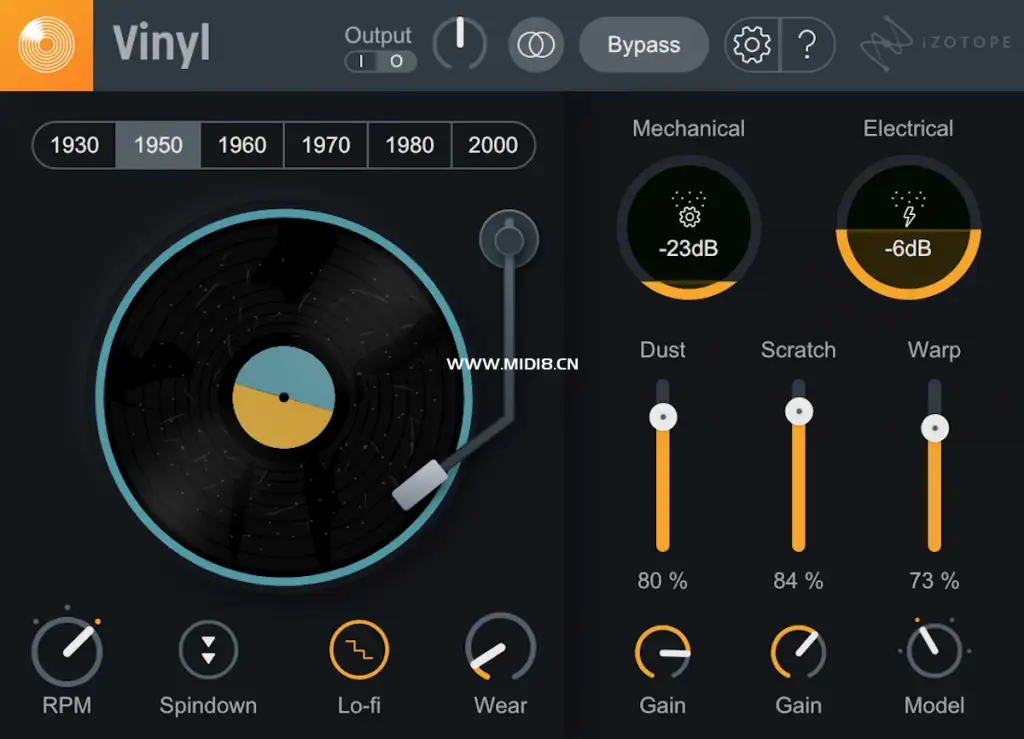Trigger the Spindown arrows icon
This screenshot has height=739, width=1024.
click(208, 650)
